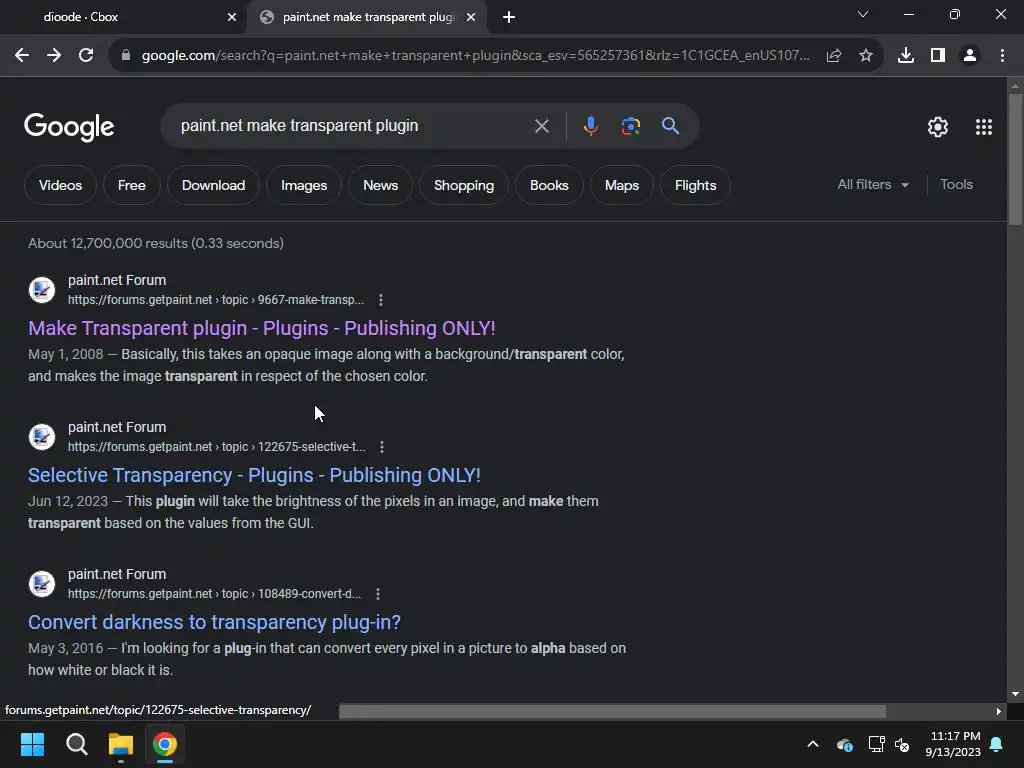This screenshot has width=1024, height=768.
Task: Open the Chrome three-dot menu
Action: pyautogui.click(x=1002, y=56)
